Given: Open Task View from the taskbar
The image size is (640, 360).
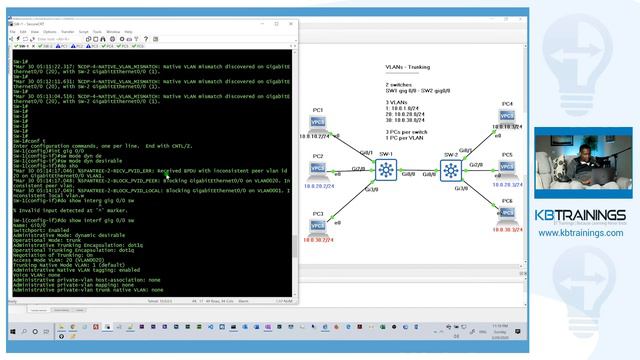Looking at the screenshot, I should [46, 331].
